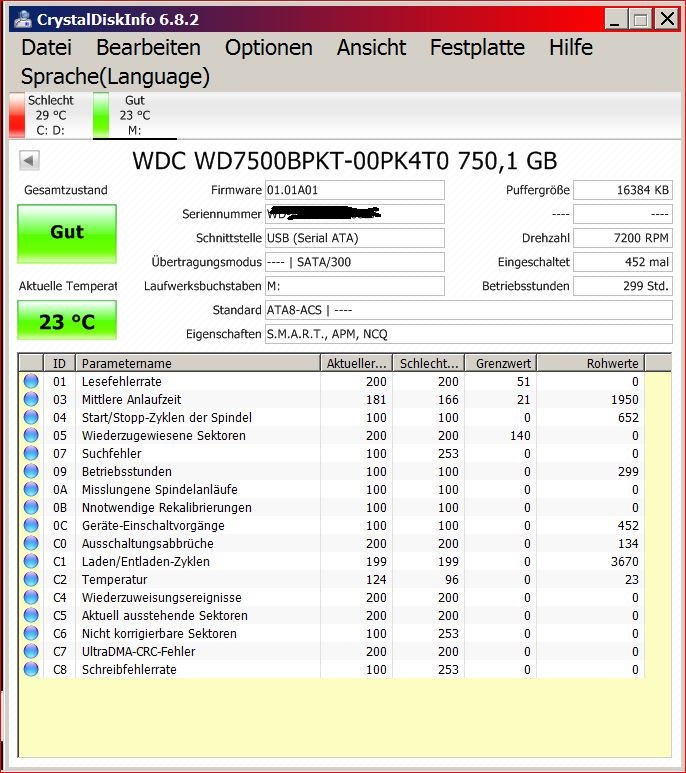Click raw value 1950 for Mittlere Anlaufzeit
The height and width of the screenshot is (773, 686).
click(624, 399)
